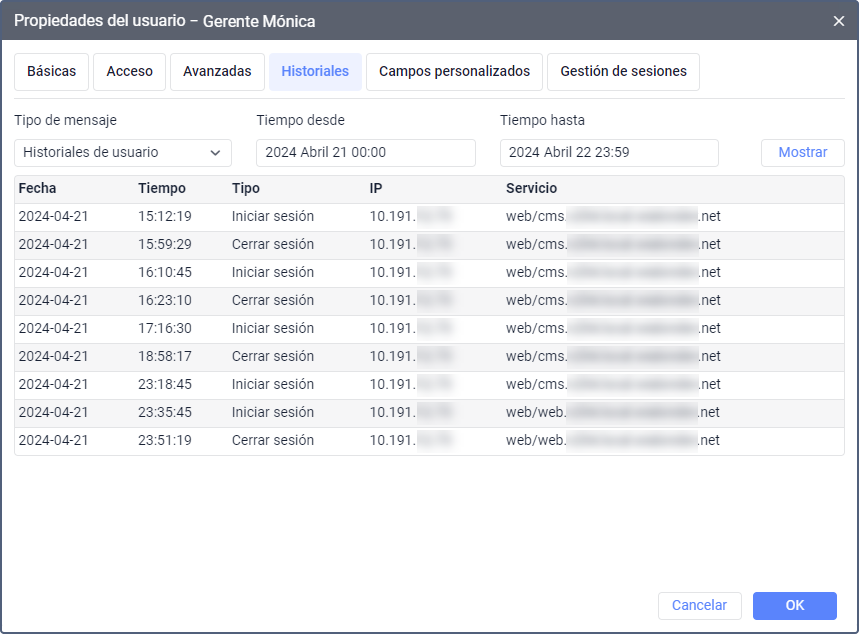Viewport: 859px width, 634px height.
Task: Click the Cancelar button
Action: [x=699, y=606]
